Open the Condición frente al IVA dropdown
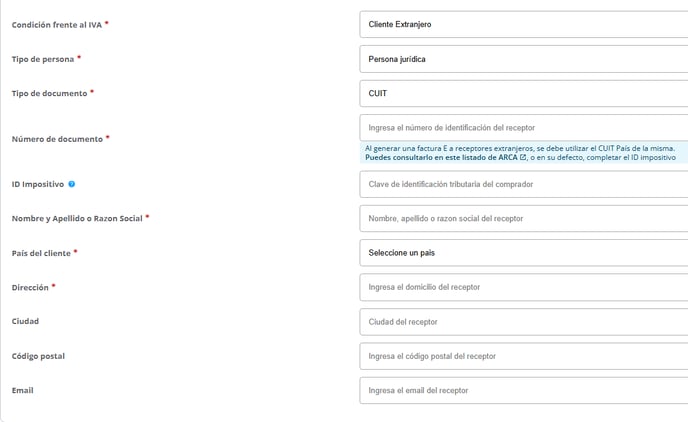 point(522,24)
